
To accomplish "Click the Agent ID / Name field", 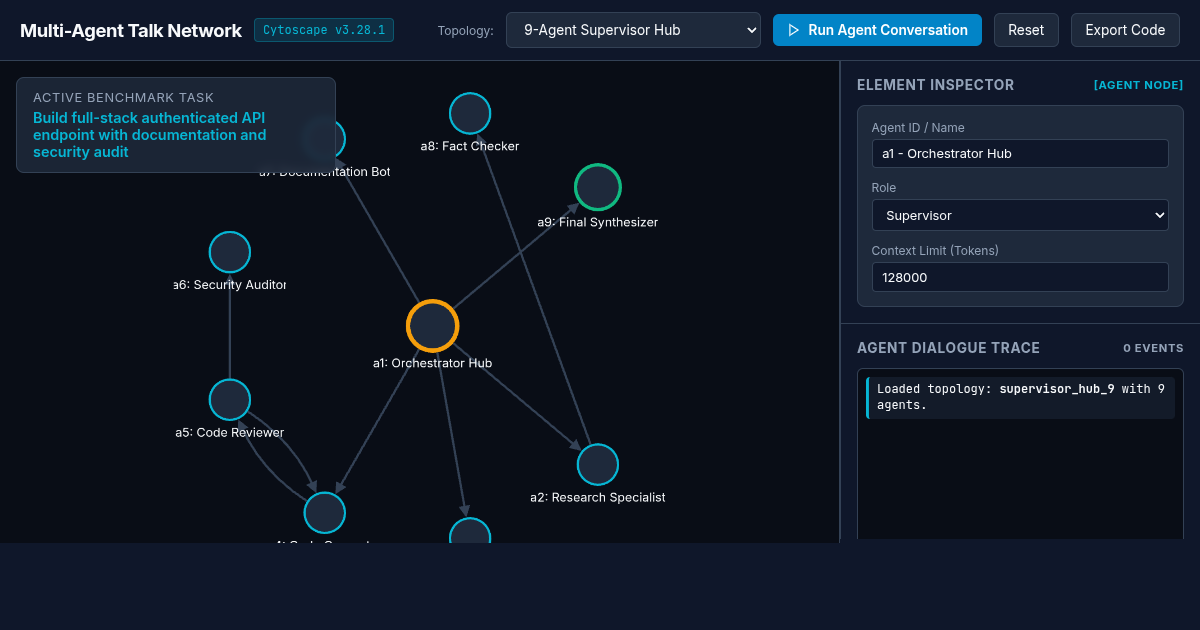I will coord(1020,153).
